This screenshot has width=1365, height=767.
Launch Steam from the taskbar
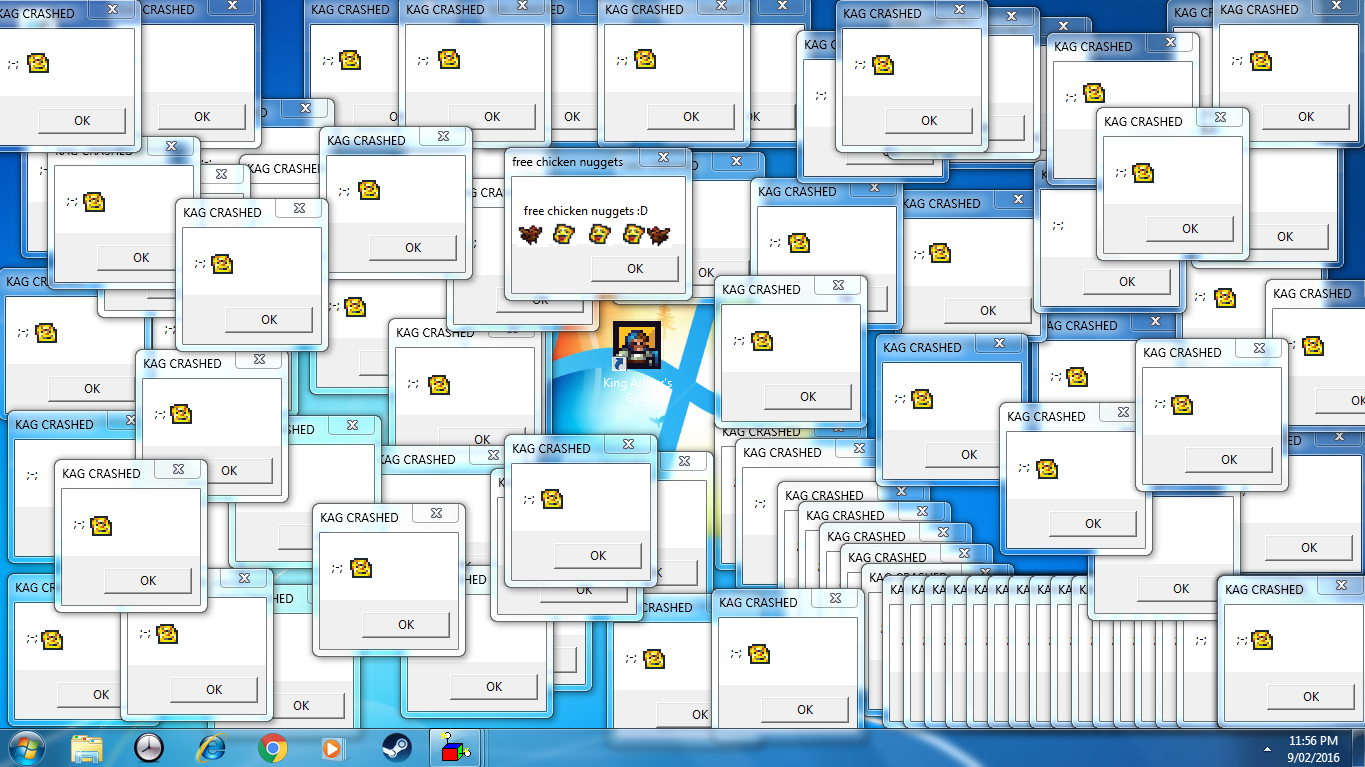[x=396, y=748]
